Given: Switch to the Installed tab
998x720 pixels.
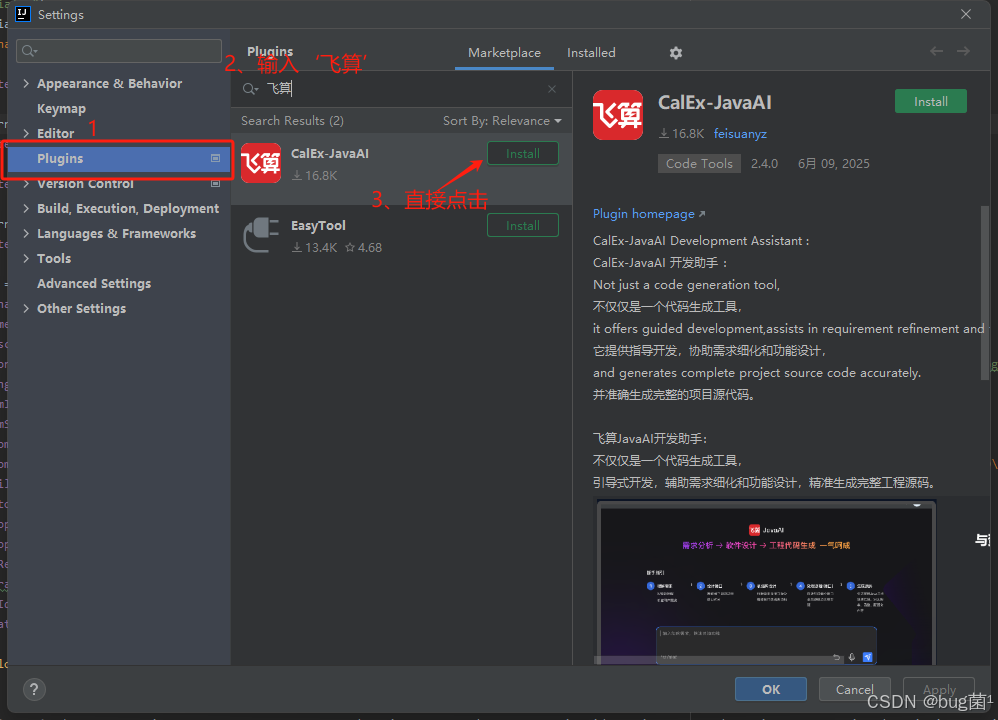Looking at the screenshot, I should click(x=591, y=53).
